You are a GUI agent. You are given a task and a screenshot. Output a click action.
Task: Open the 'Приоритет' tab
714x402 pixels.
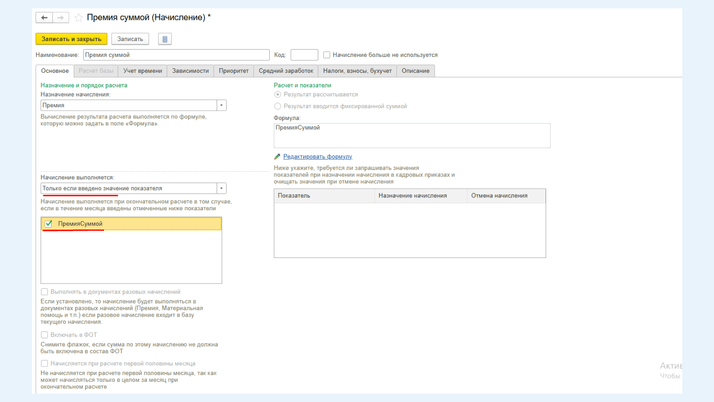233,71
